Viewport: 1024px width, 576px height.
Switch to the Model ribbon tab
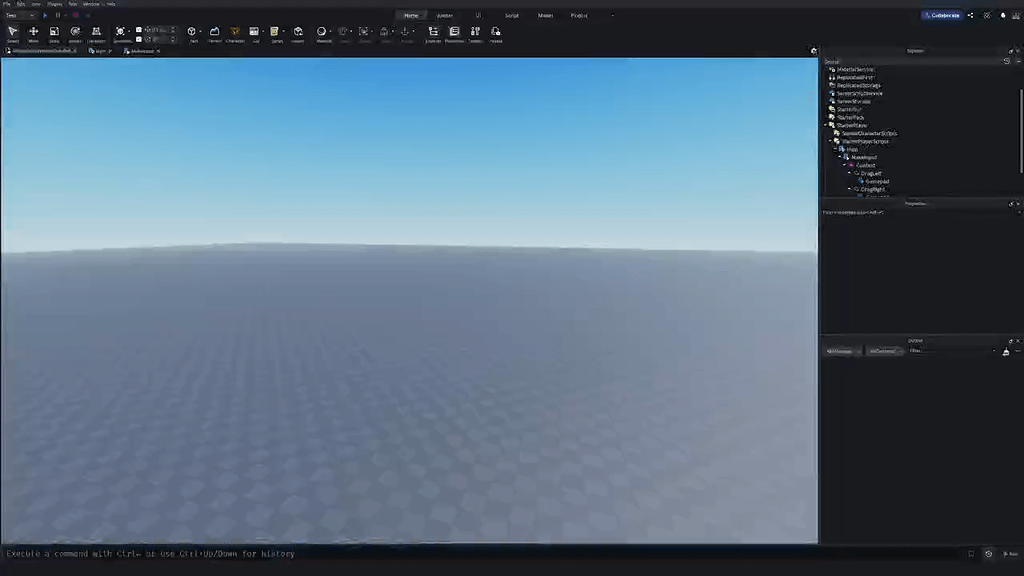coord(545,15)
